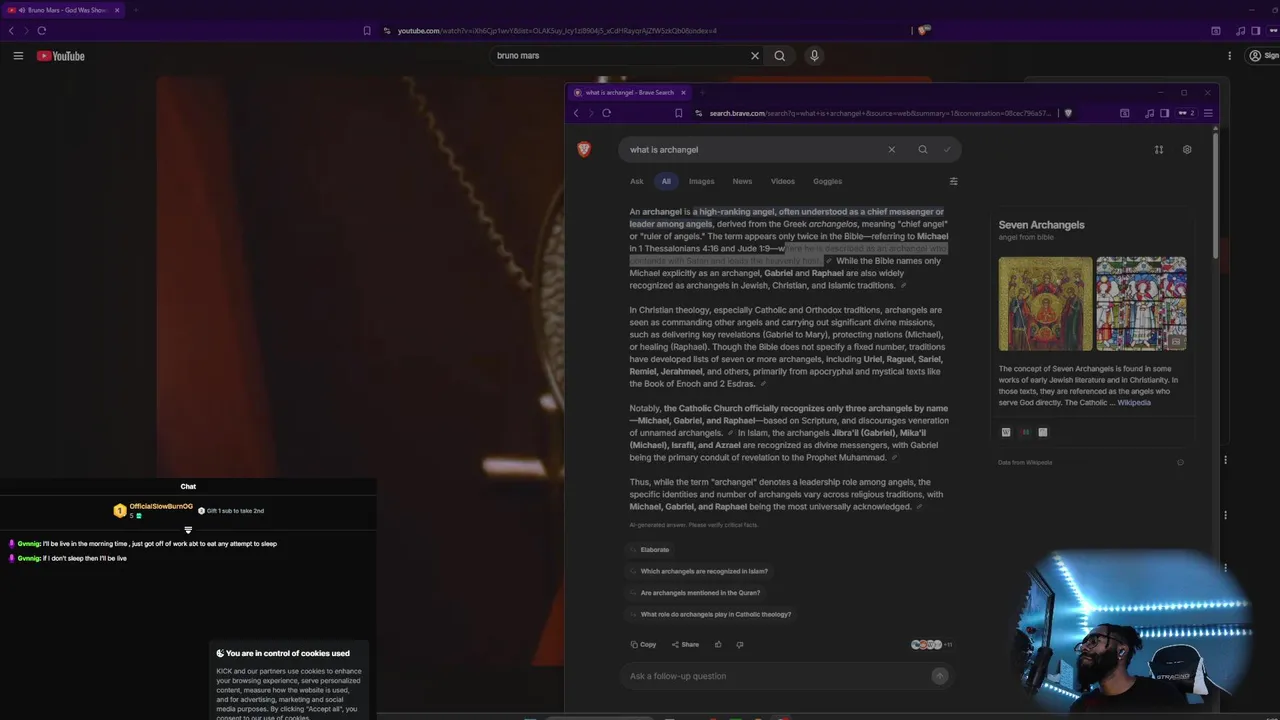Open Brave Shields in YouTube window
The height and width of the screenshot is (720, 1280).
[x=924, y=31]
